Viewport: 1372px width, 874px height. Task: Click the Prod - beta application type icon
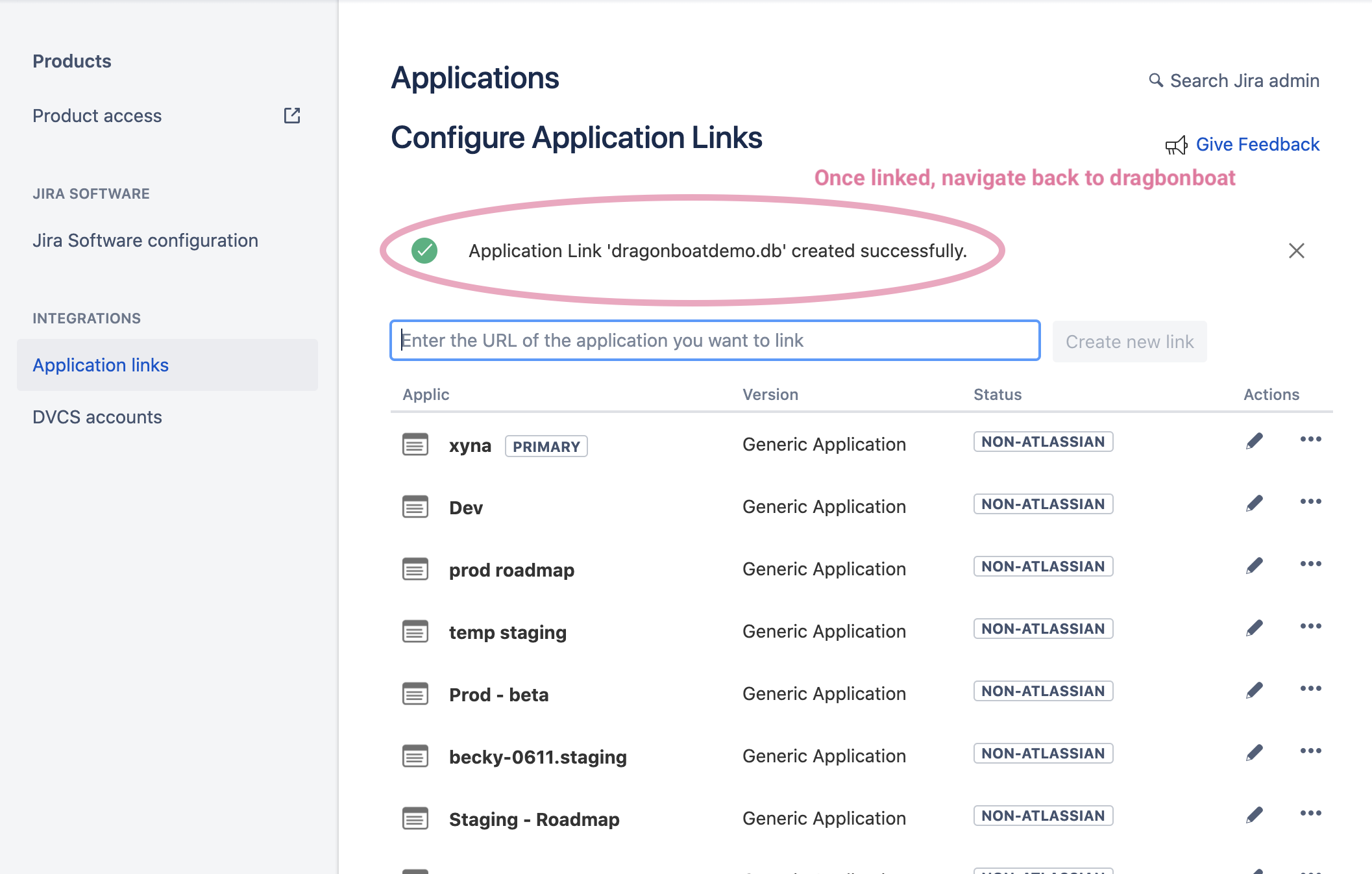415,694
